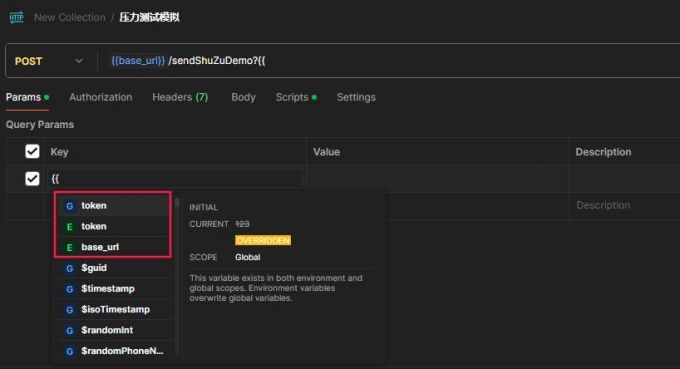Click the HTTP request icon in breadcrumb
The height and width of the screenshot is (369, 680).
pyautogui.click(x=16, y=17)
